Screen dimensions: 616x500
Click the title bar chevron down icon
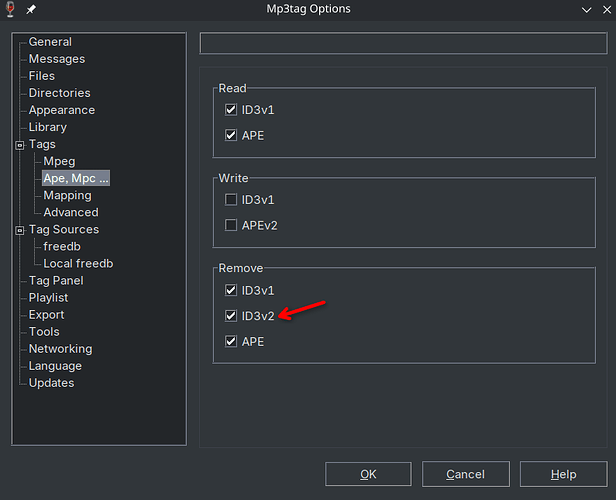[x=586, y=10]
